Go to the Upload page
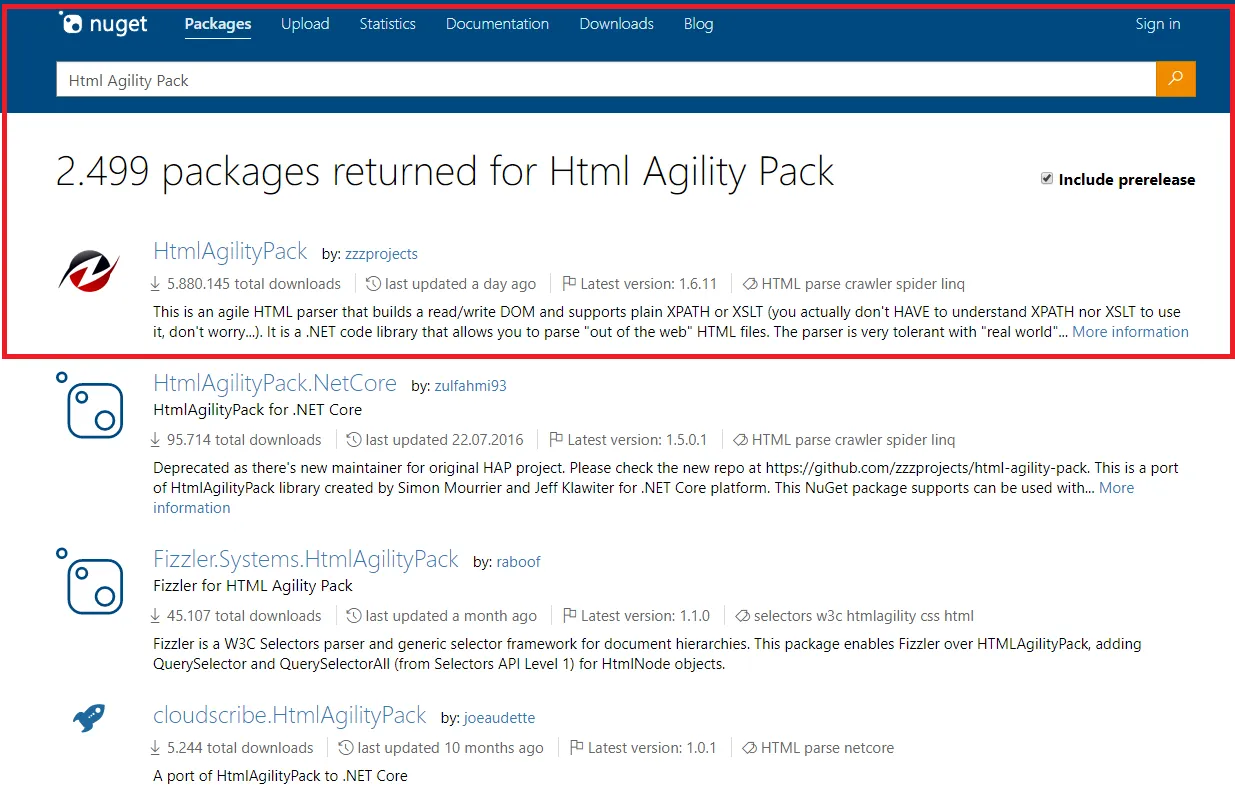 [305, 24]
